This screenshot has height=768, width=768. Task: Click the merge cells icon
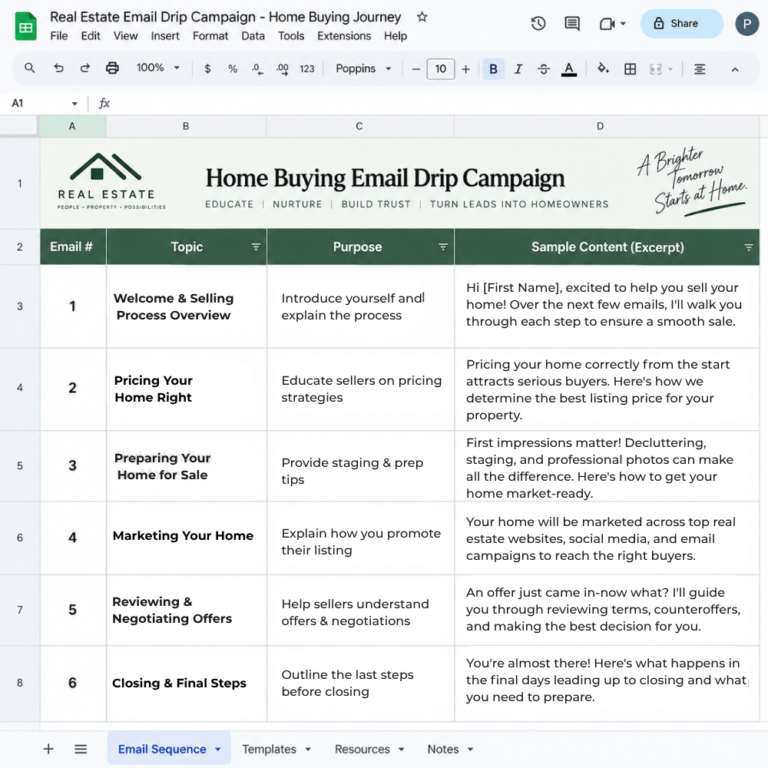click(x=655, y=69)
